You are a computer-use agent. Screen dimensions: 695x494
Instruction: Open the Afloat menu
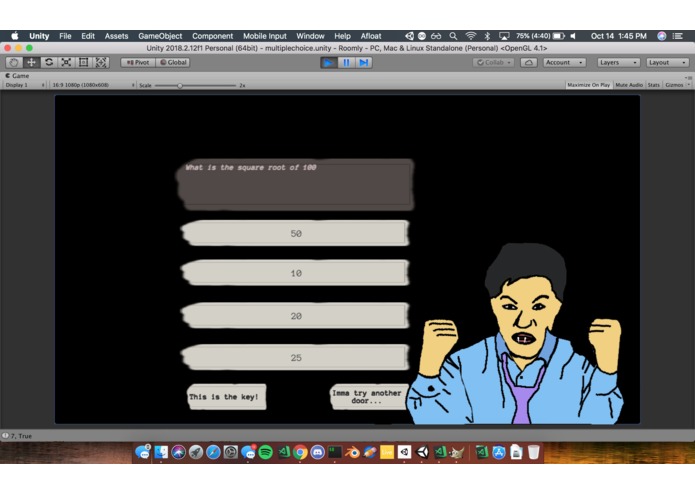click(371, 36)
